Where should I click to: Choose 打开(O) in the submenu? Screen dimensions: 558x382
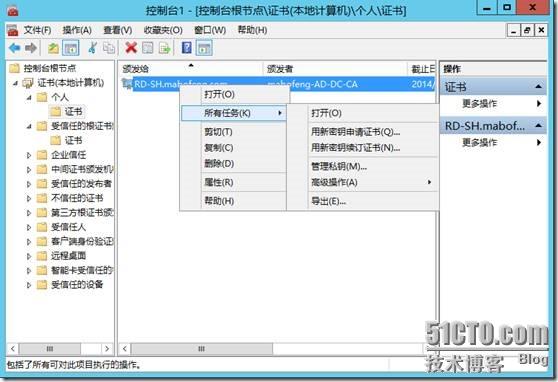point(363,113)
